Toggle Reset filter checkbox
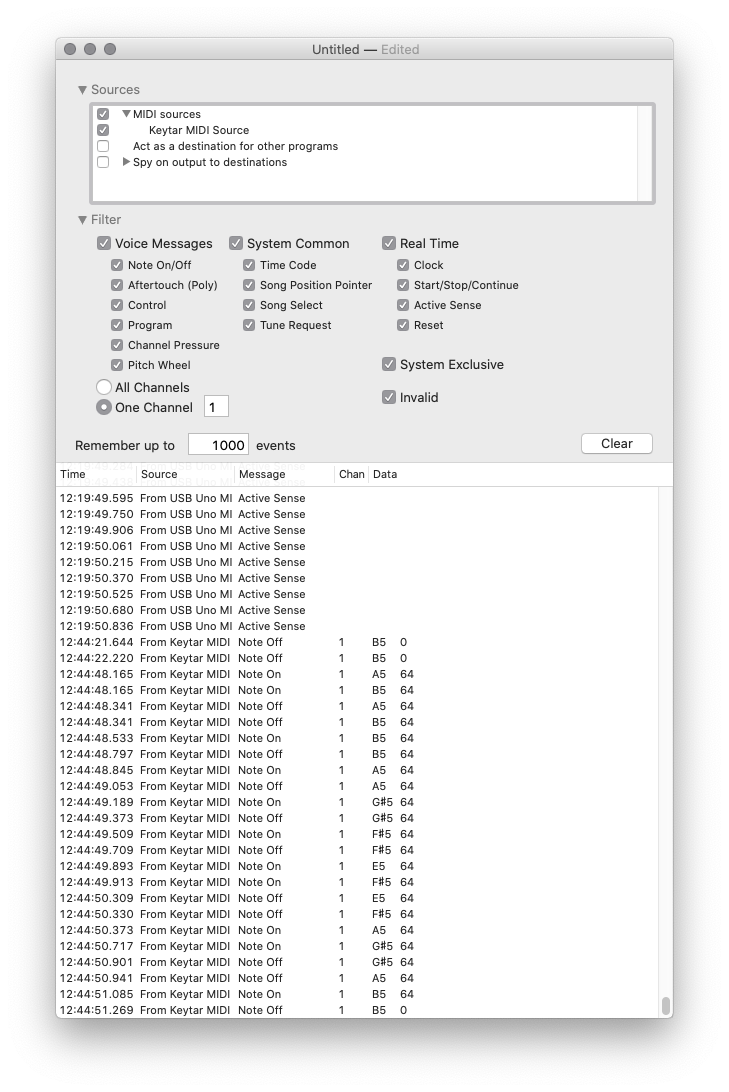Screen dimensions: 729x1092 (x=402, y=325)
